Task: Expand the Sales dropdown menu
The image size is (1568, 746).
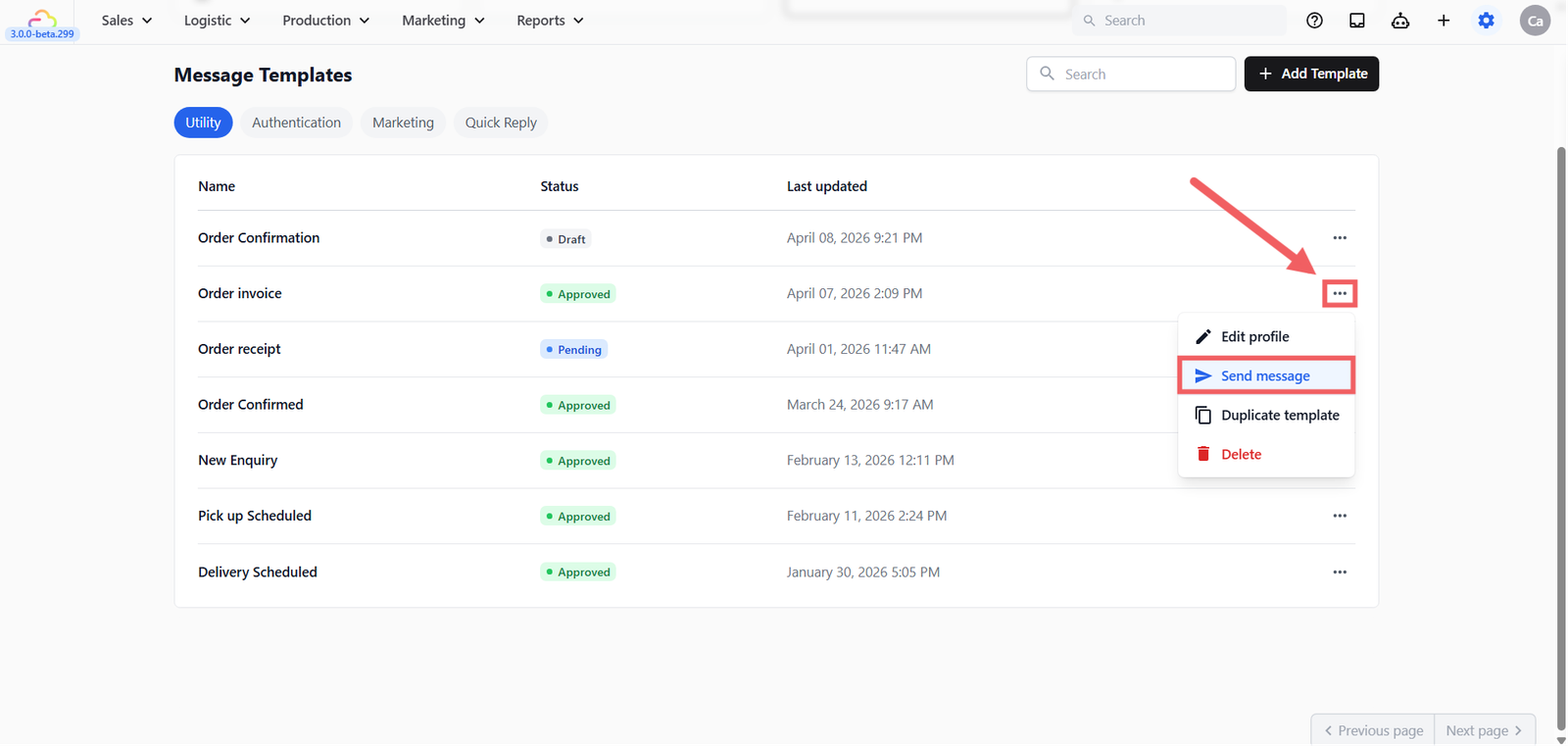Action: pos(127,21)
